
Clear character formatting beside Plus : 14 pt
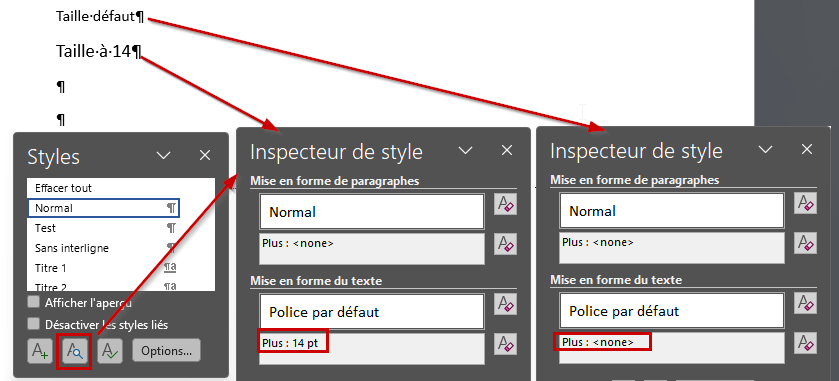(506, 343)
